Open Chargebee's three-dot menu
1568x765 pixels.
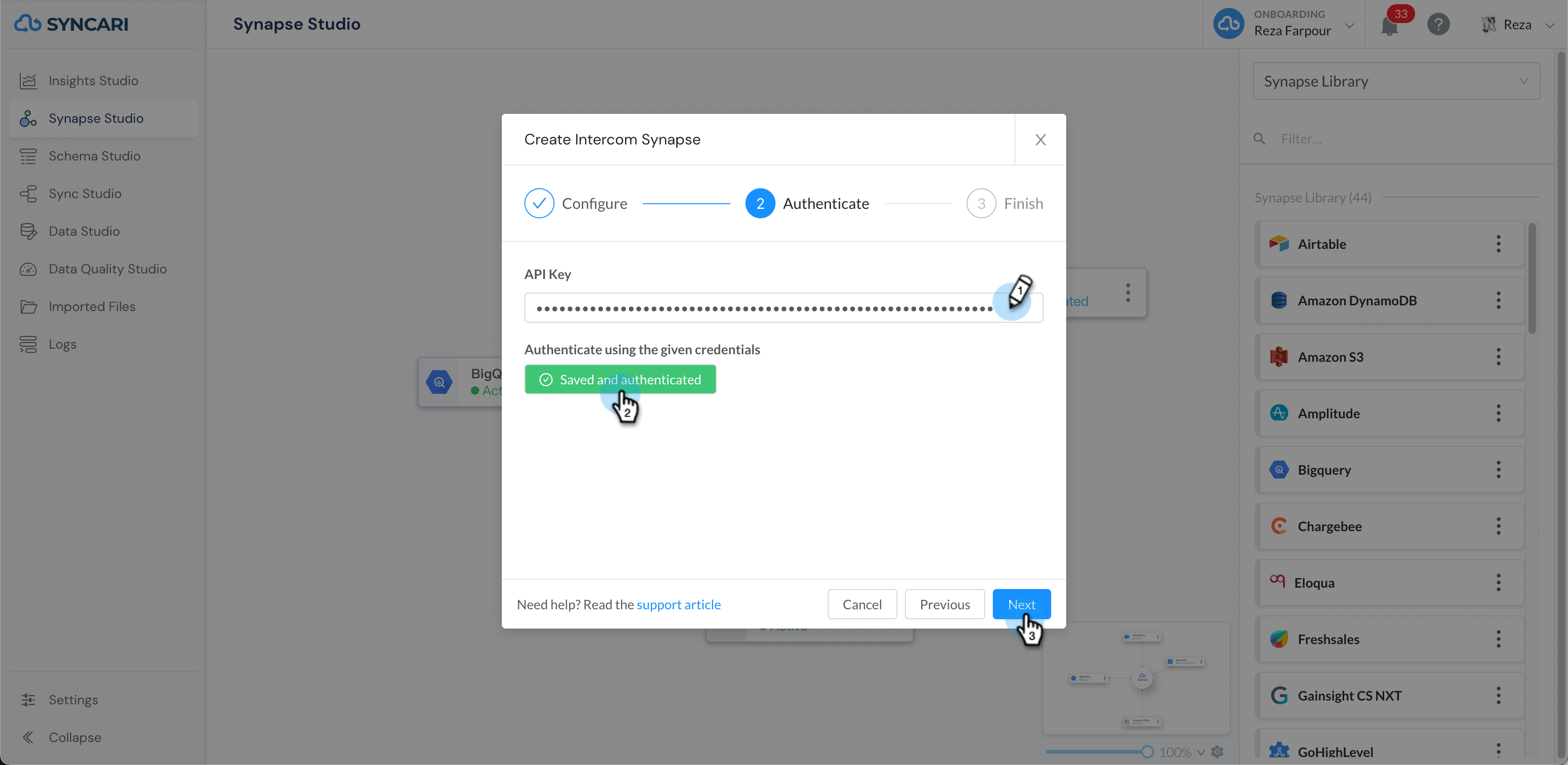(1498, 527)
